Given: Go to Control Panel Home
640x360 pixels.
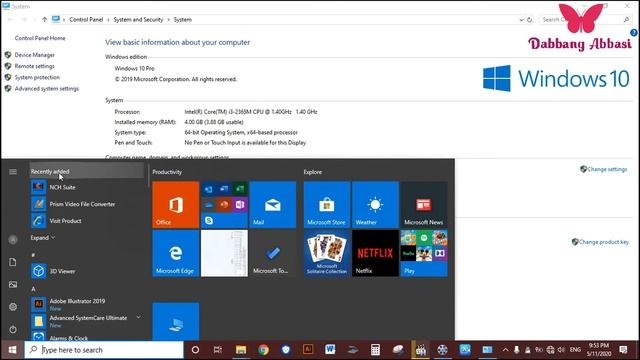Looking at the screenshot, I should point(40,38).
